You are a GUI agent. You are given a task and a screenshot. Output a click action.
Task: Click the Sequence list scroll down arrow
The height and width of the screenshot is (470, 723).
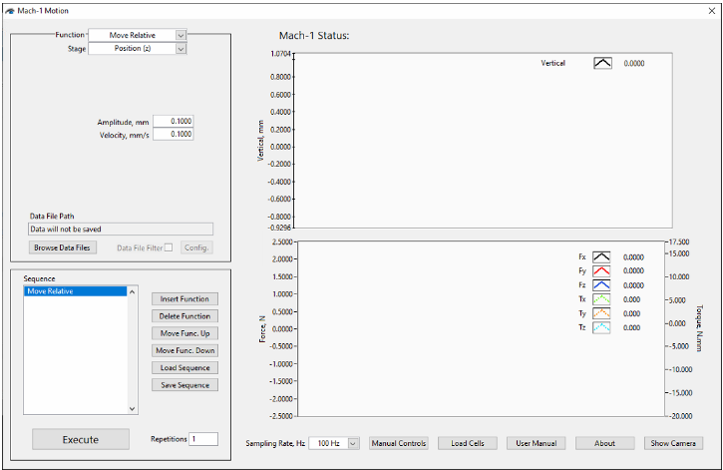pyautogui.click(x=132, y=409)
